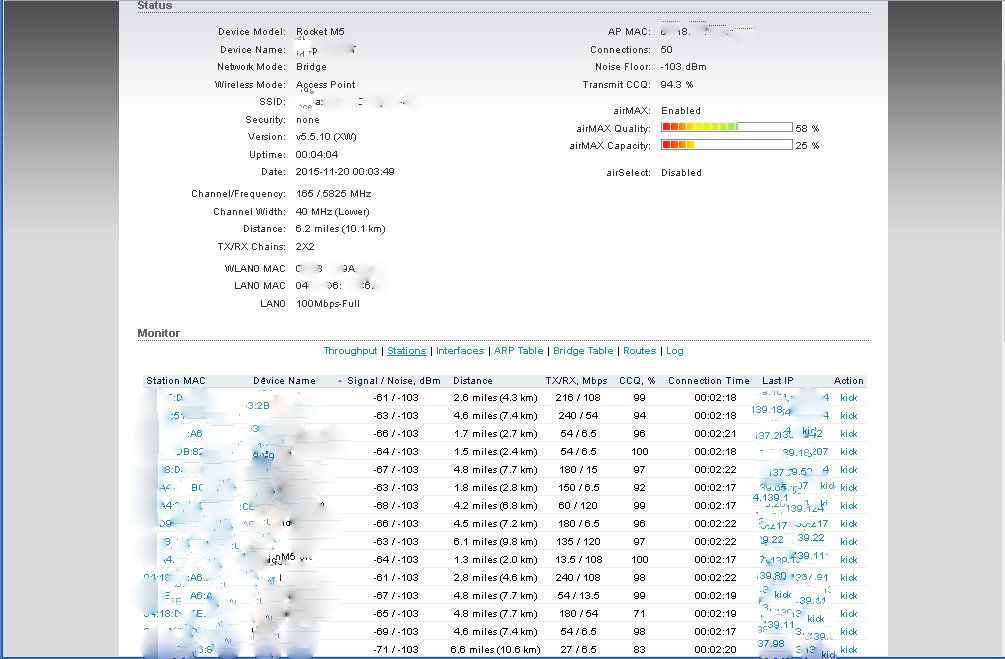Select the Stations monitor link
Image resolution: width=1005 pixels, height=659 pixels.
click(406, 351)
